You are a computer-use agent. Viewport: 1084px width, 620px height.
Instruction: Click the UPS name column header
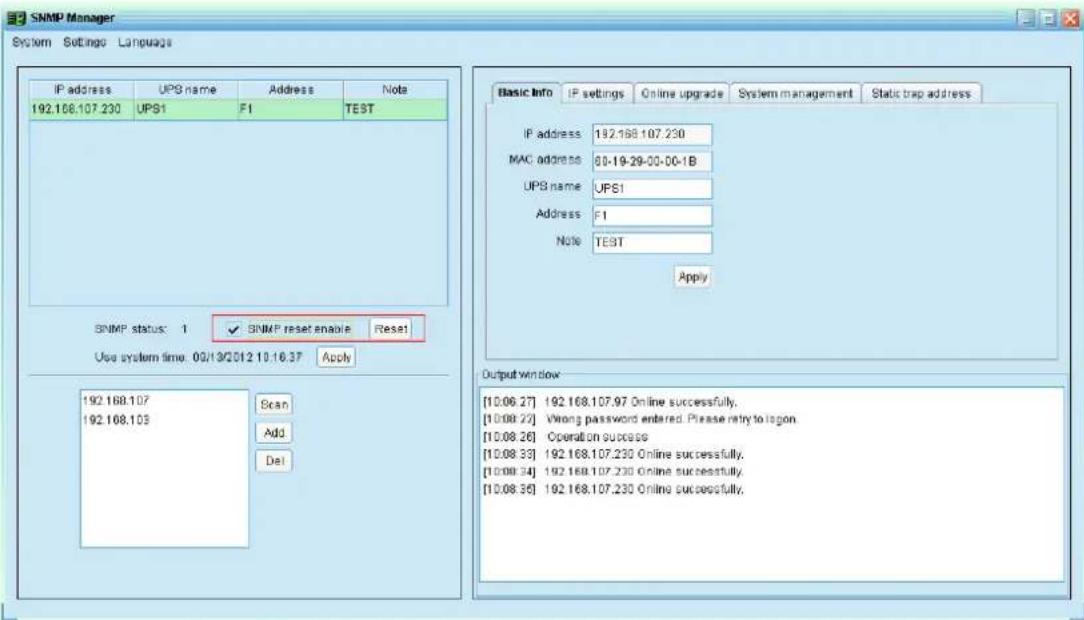(187, 90)
